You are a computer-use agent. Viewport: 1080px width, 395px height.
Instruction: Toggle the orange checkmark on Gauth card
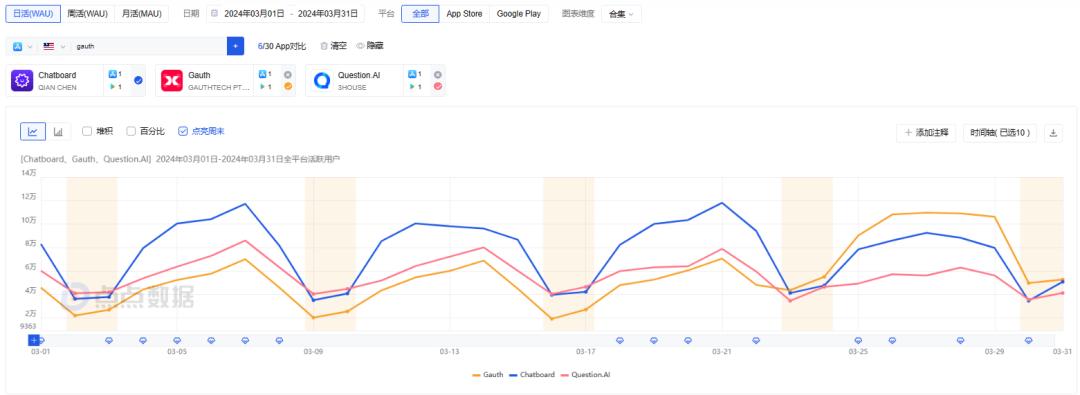tap(288, 86)
